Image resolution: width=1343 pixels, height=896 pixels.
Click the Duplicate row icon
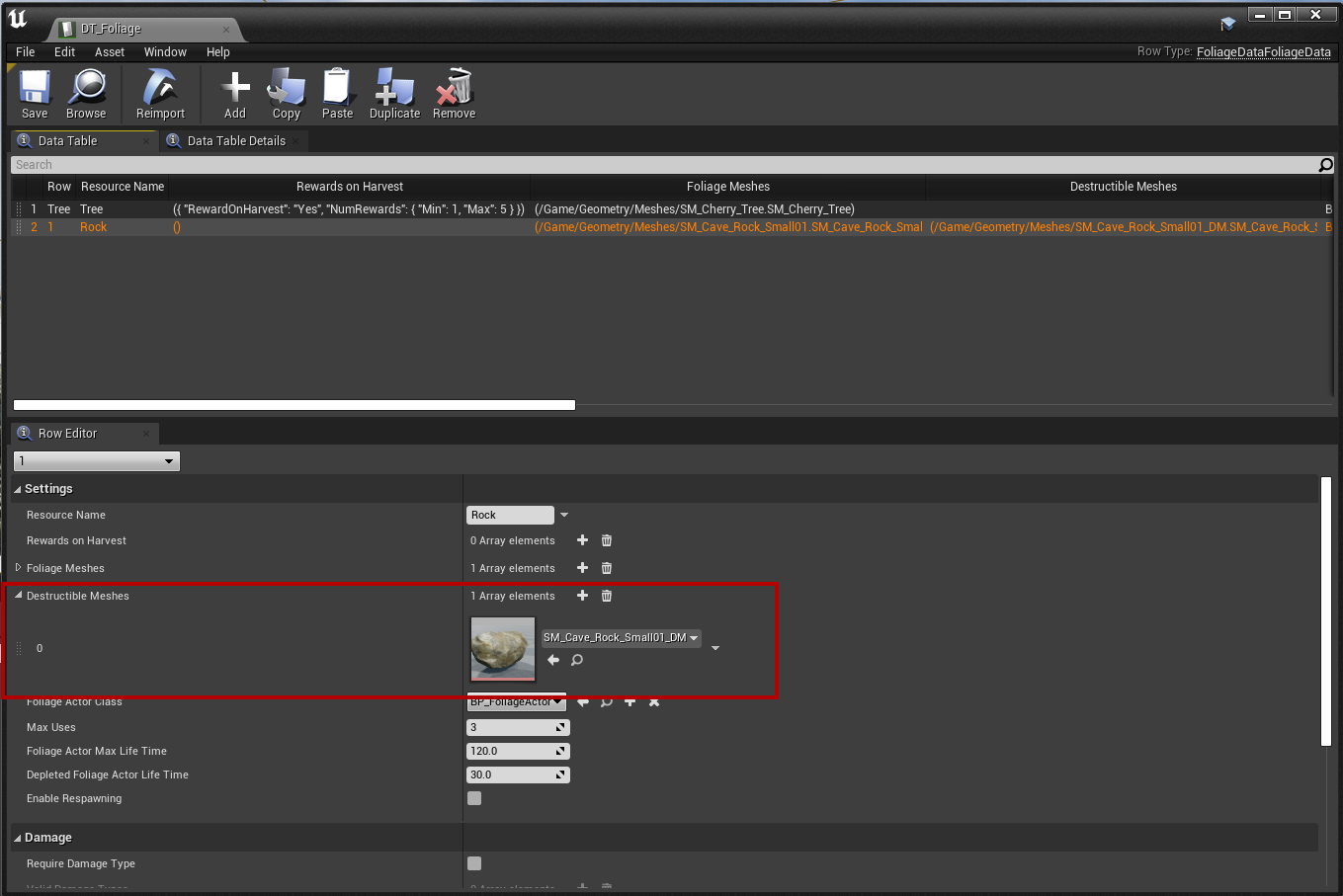click(394, 94)
